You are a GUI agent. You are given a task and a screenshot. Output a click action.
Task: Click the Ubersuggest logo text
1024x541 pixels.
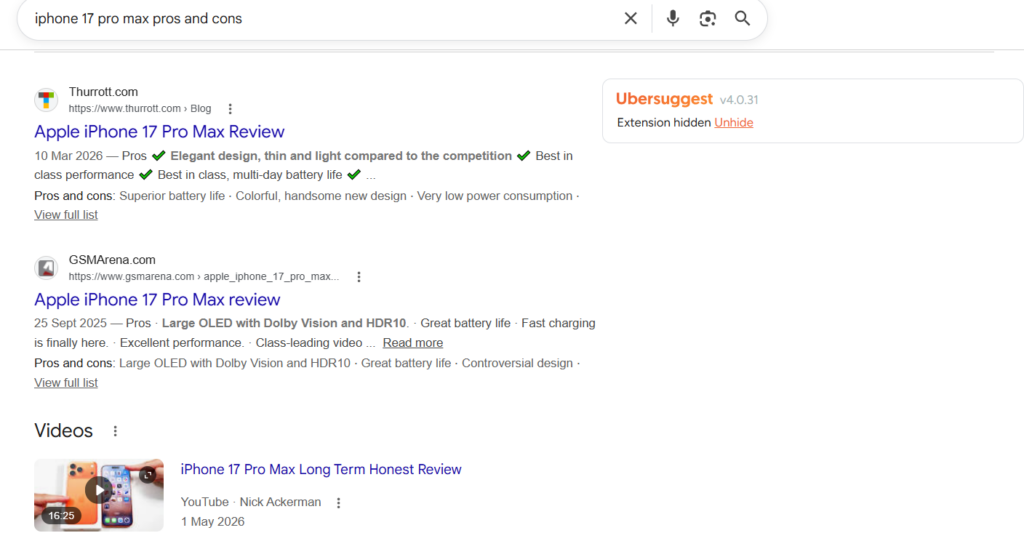click(664, 99)
